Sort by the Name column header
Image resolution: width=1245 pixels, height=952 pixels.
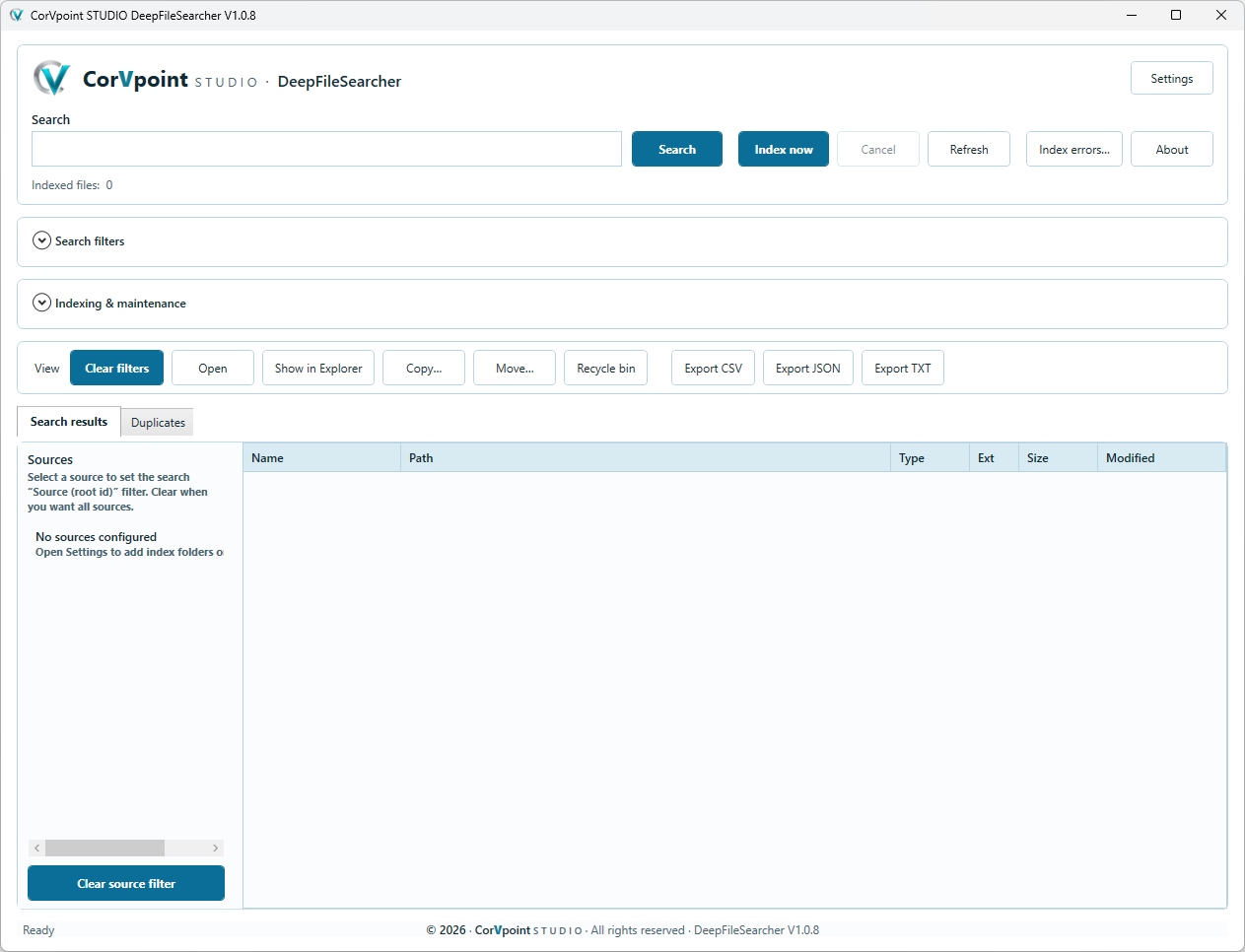click(321, 457)
